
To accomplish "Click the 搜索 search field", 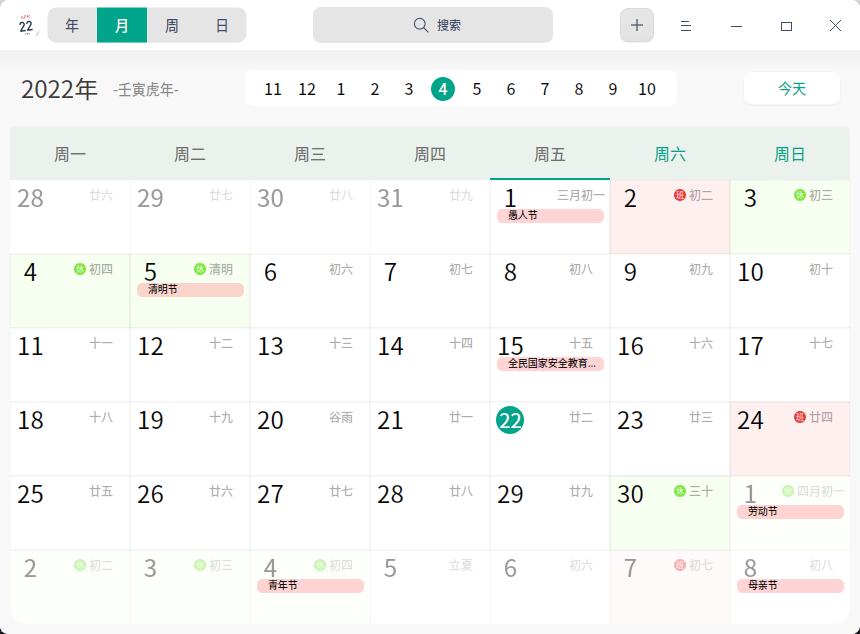I will (433, 25).
